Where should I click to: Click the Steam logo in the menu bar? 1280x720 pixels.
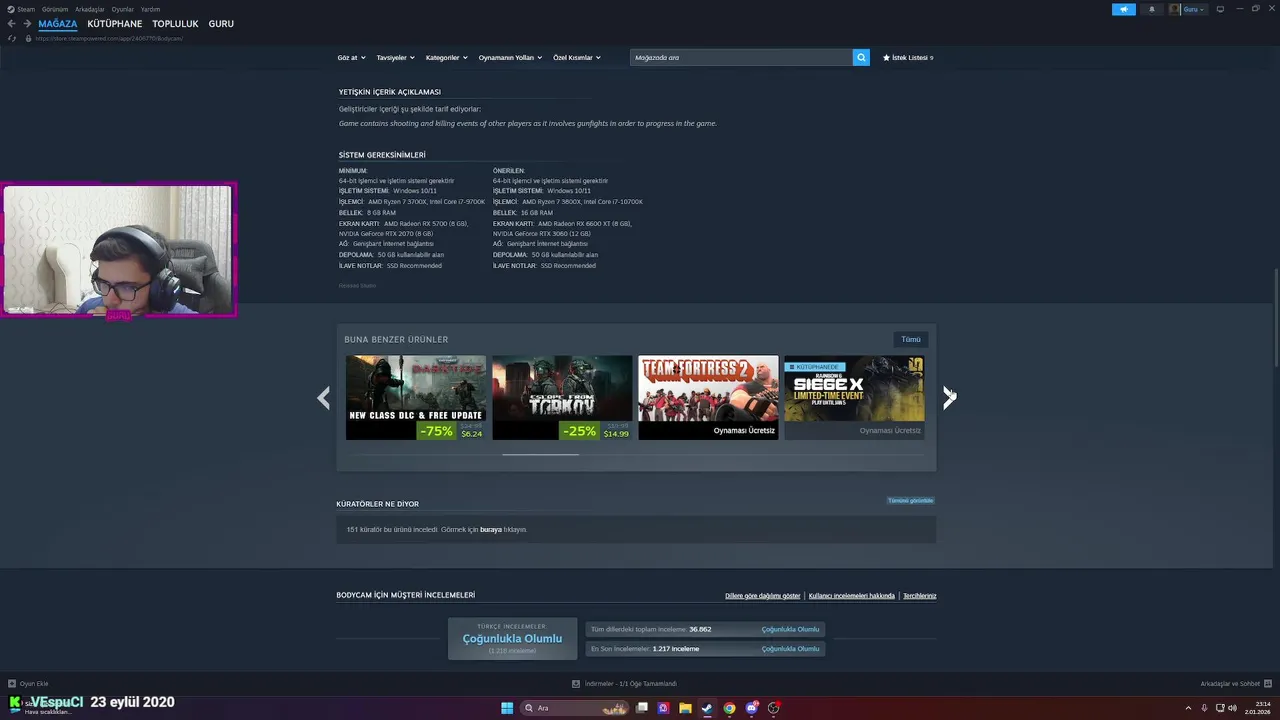[12, 9]
